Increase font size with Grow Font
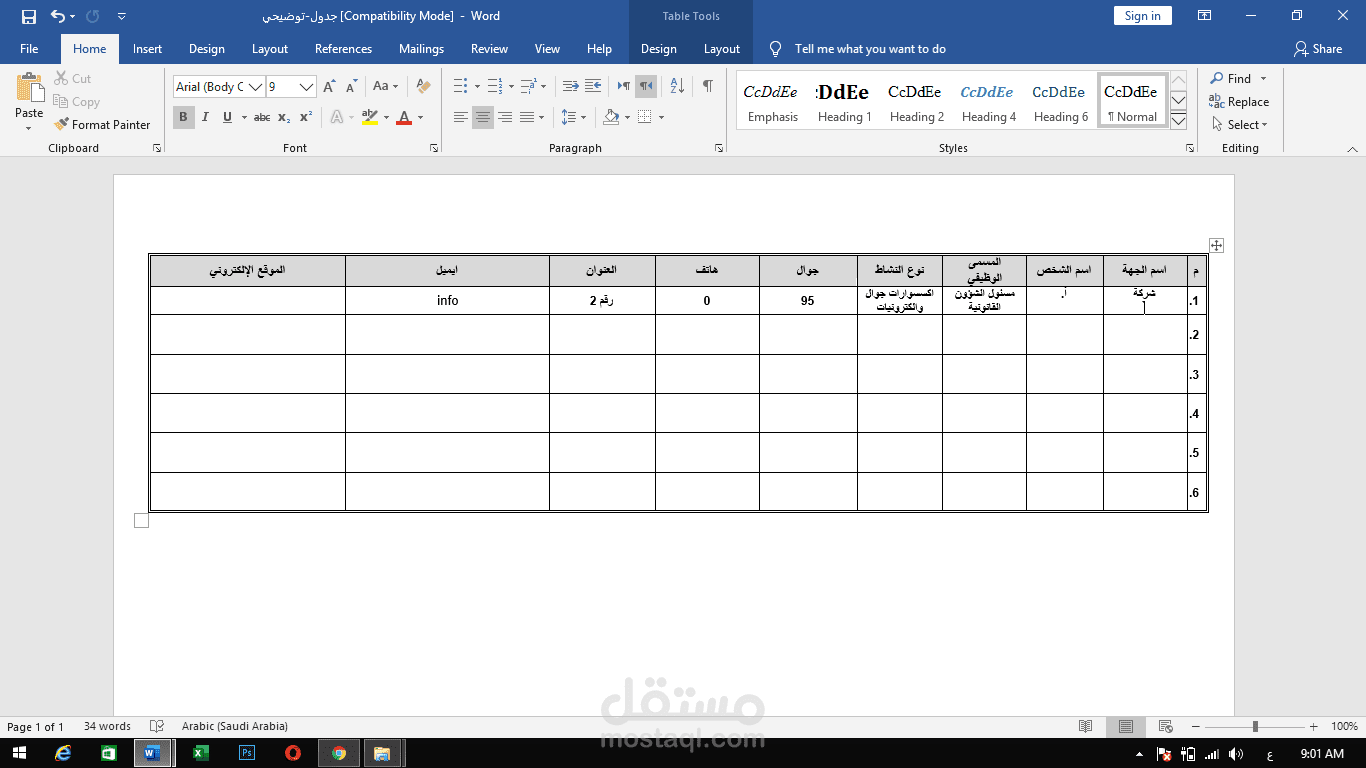1366x768 pixels. pyautogui.click(x=329, y=87)
